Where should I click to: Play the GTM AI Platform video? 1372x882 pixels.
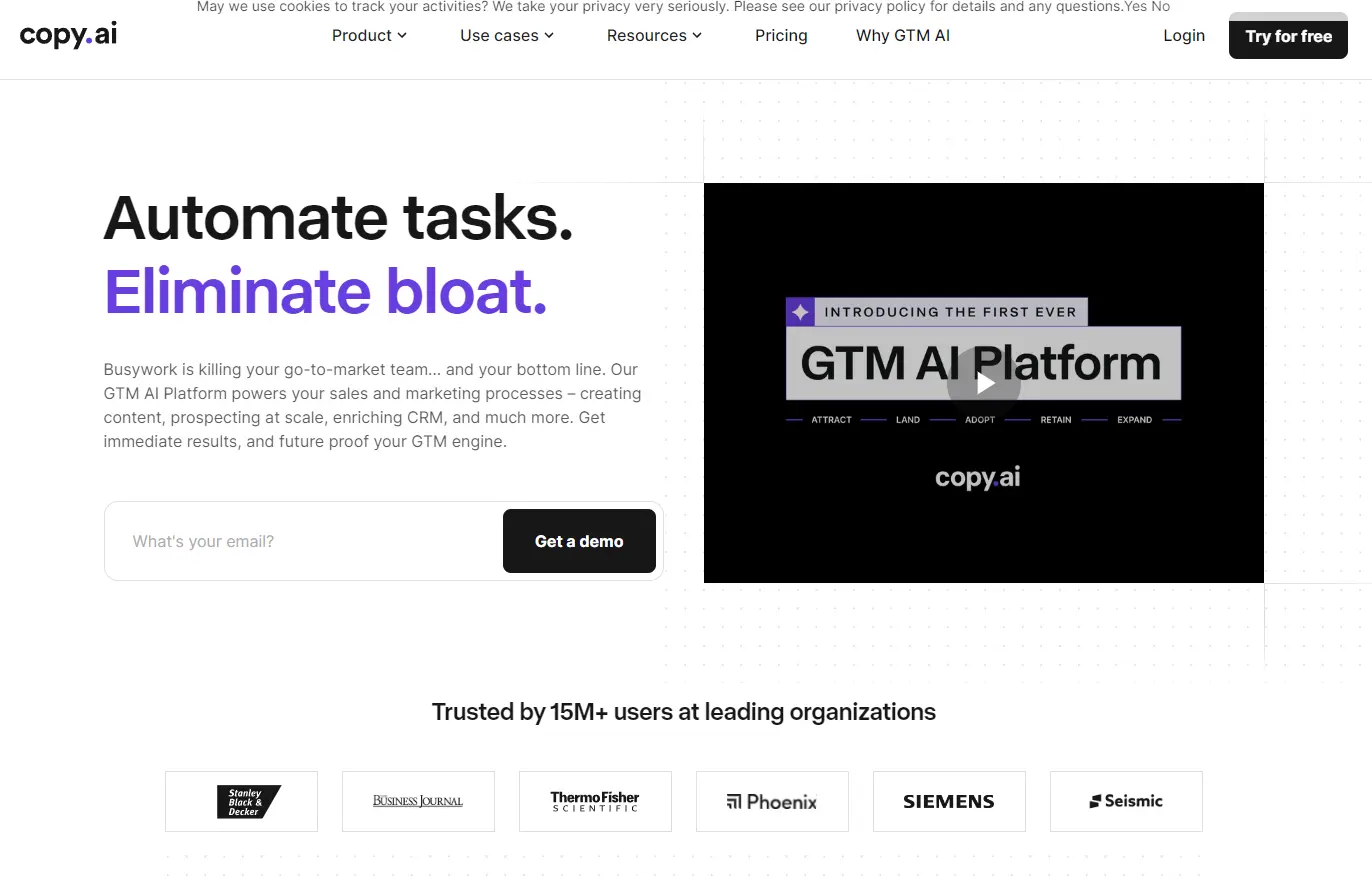coord(984,383)
